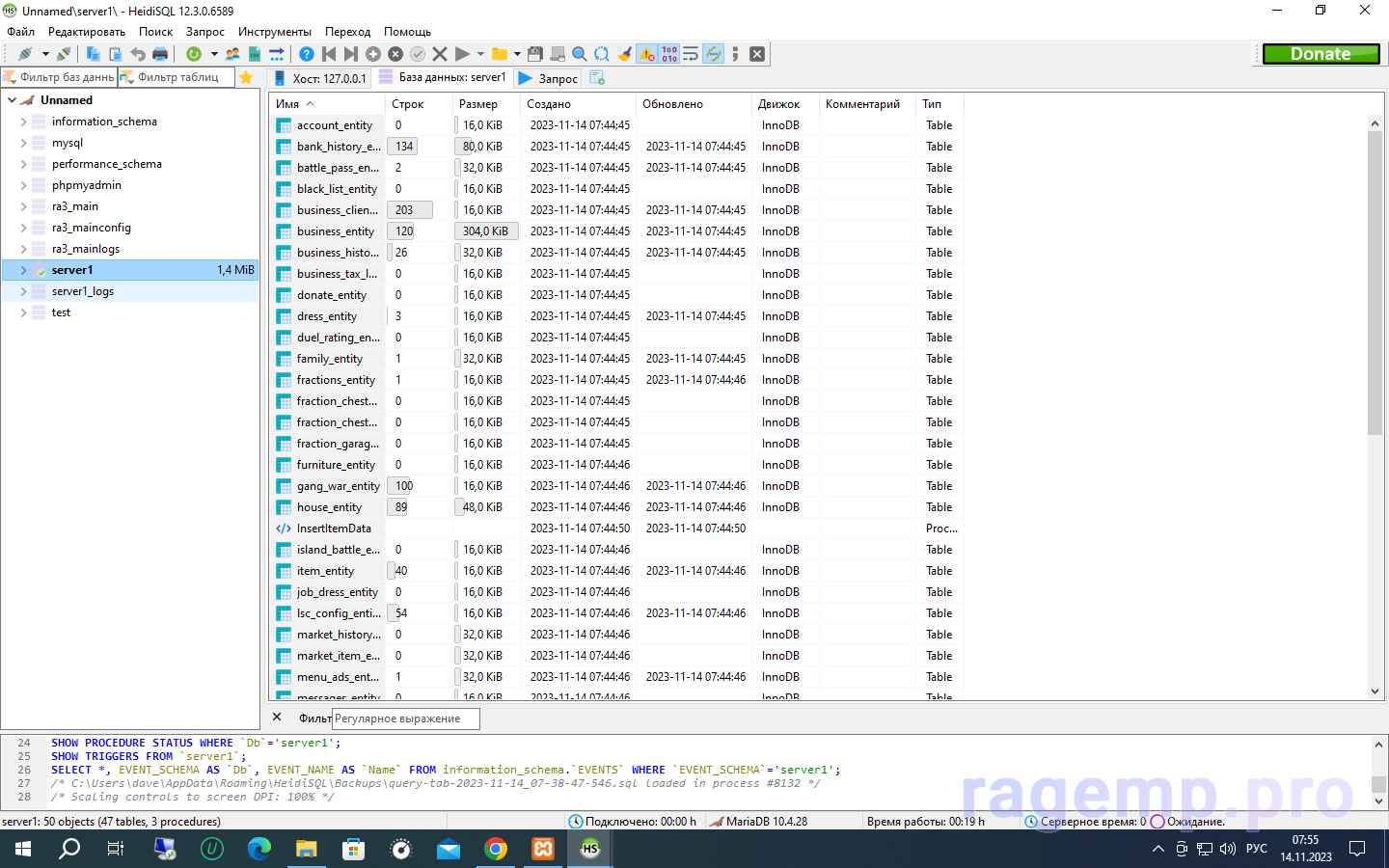Click the find text magnifier icon
This screenshot has height=868, width=1389.
(580, 54)
